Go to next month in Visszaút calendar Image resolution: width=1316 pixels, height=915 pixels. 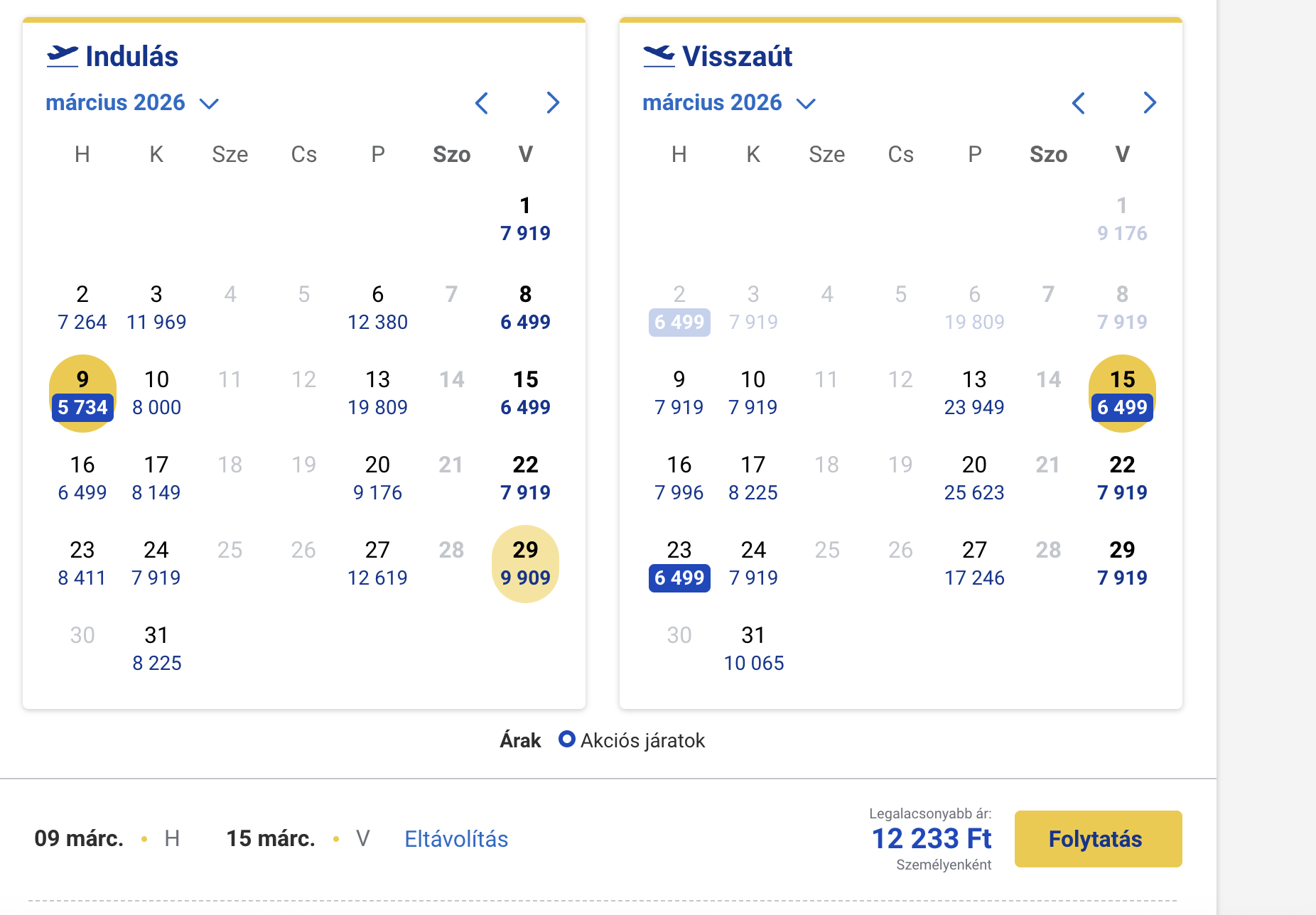[x=1150, y=103]
